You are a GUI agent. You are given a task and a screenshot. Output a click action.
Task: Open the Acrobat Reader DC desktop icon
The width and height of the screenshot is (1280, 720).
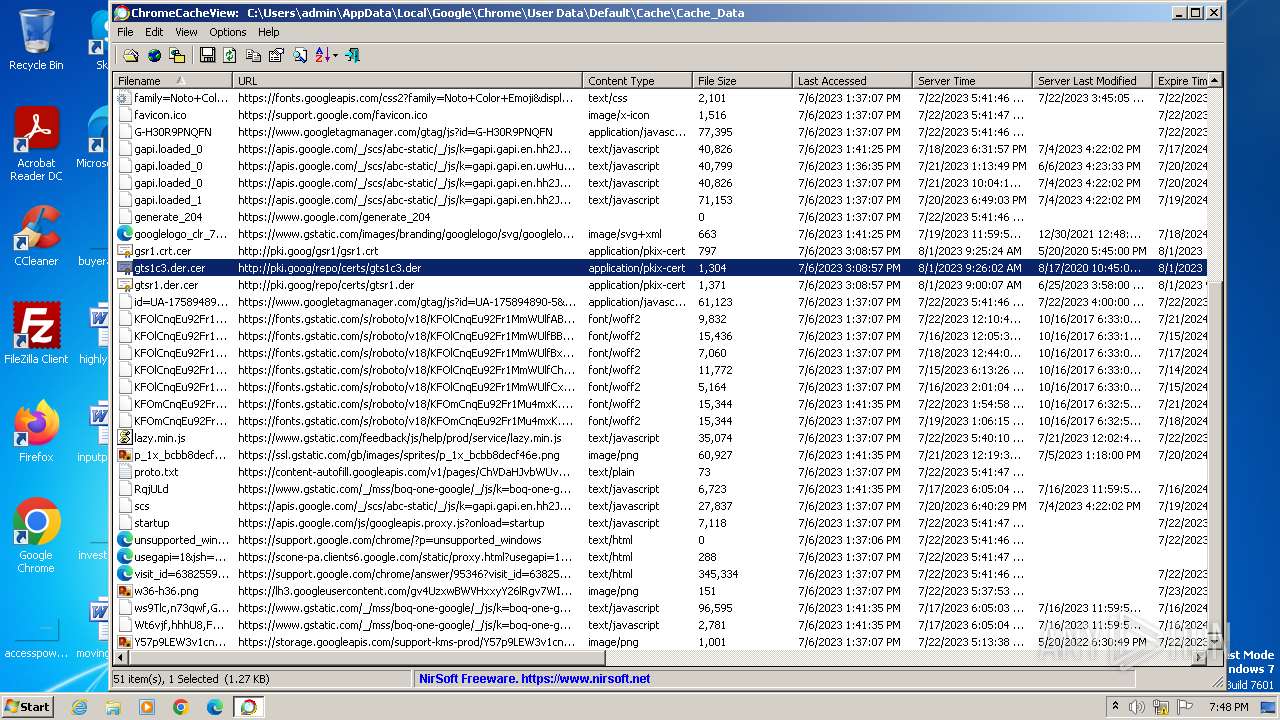click(36, 144)
